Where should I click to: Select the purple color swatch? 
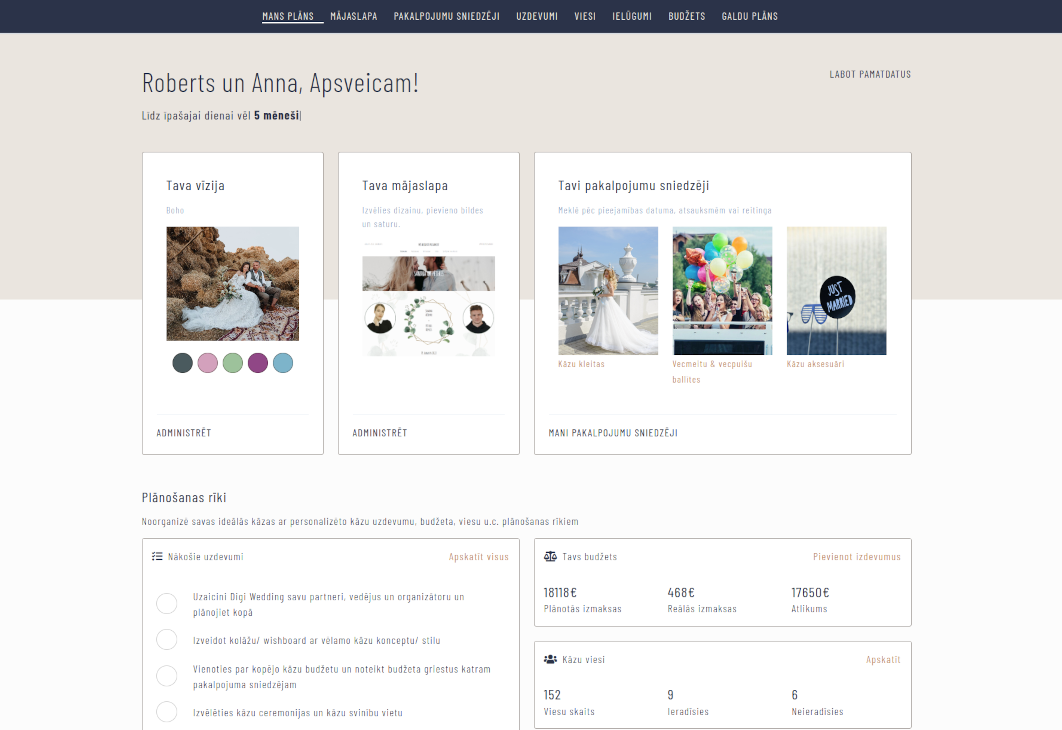click(x=258, y=363)
